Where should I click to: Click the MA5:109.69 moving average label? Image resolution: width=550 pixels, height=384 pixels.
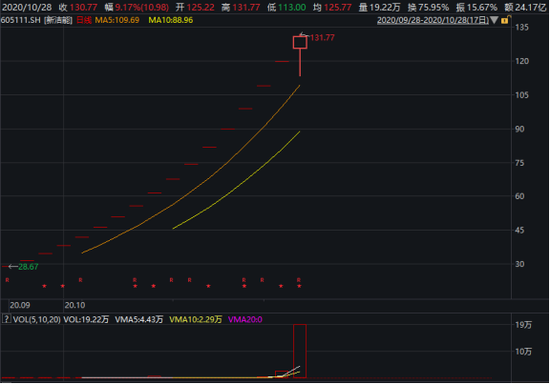(x=117, y=20)
